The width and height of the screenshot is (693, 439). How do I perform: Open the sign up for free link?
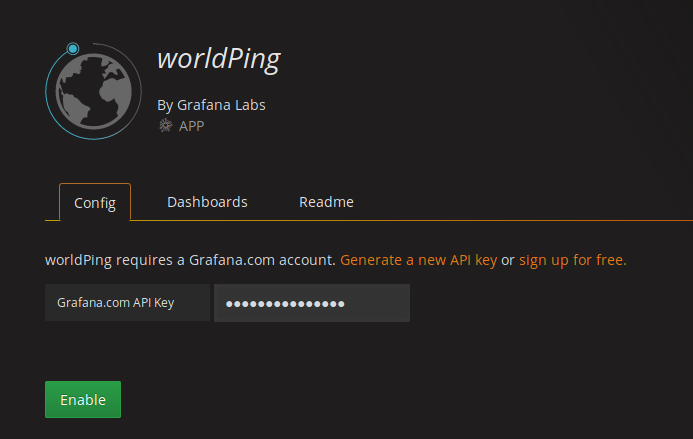click(572, 260)
